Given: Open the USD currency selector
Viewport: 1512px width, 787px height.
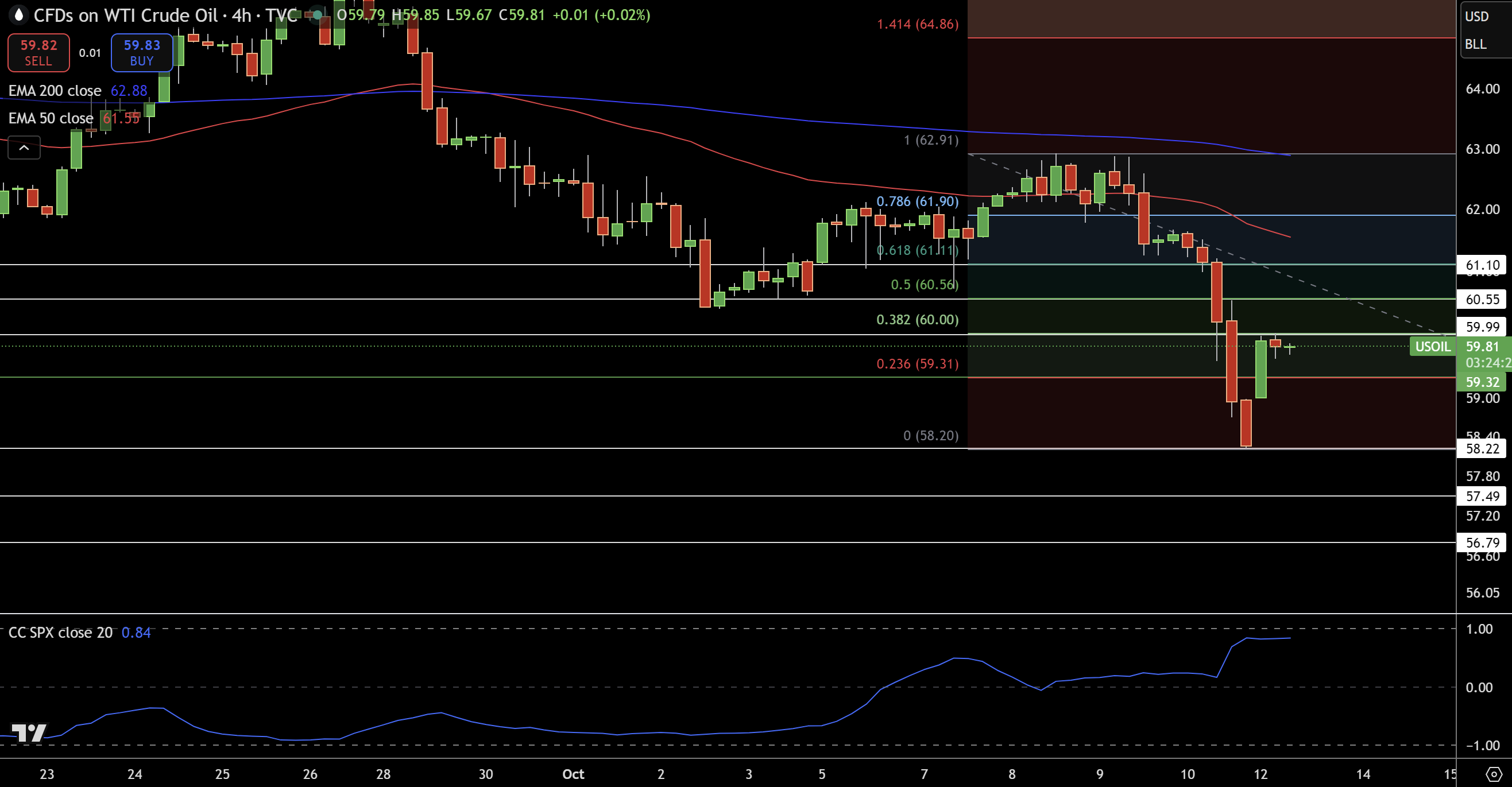Looking at the screenshot, I should click(1477, 17).
